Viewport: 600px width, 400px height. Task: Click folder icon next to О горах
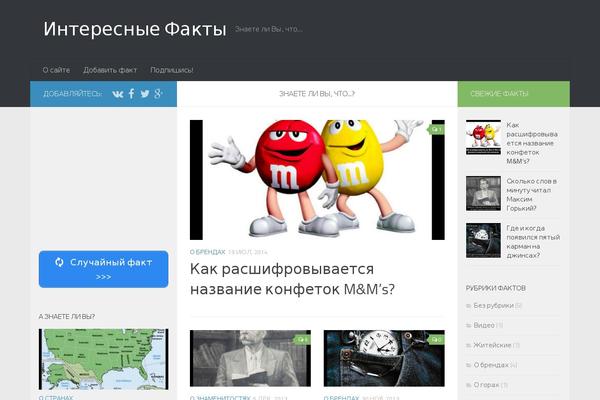468,385
